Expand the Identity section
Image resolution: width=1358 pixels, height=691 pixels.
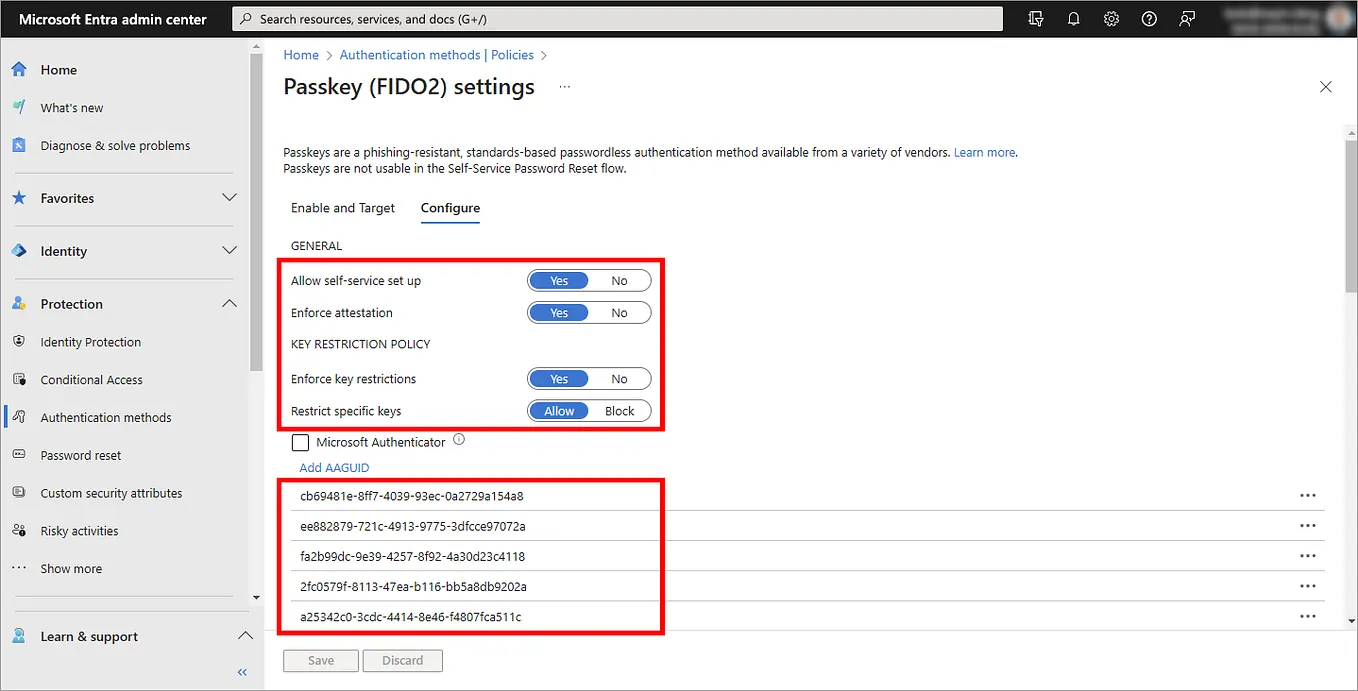click(229, 251)
